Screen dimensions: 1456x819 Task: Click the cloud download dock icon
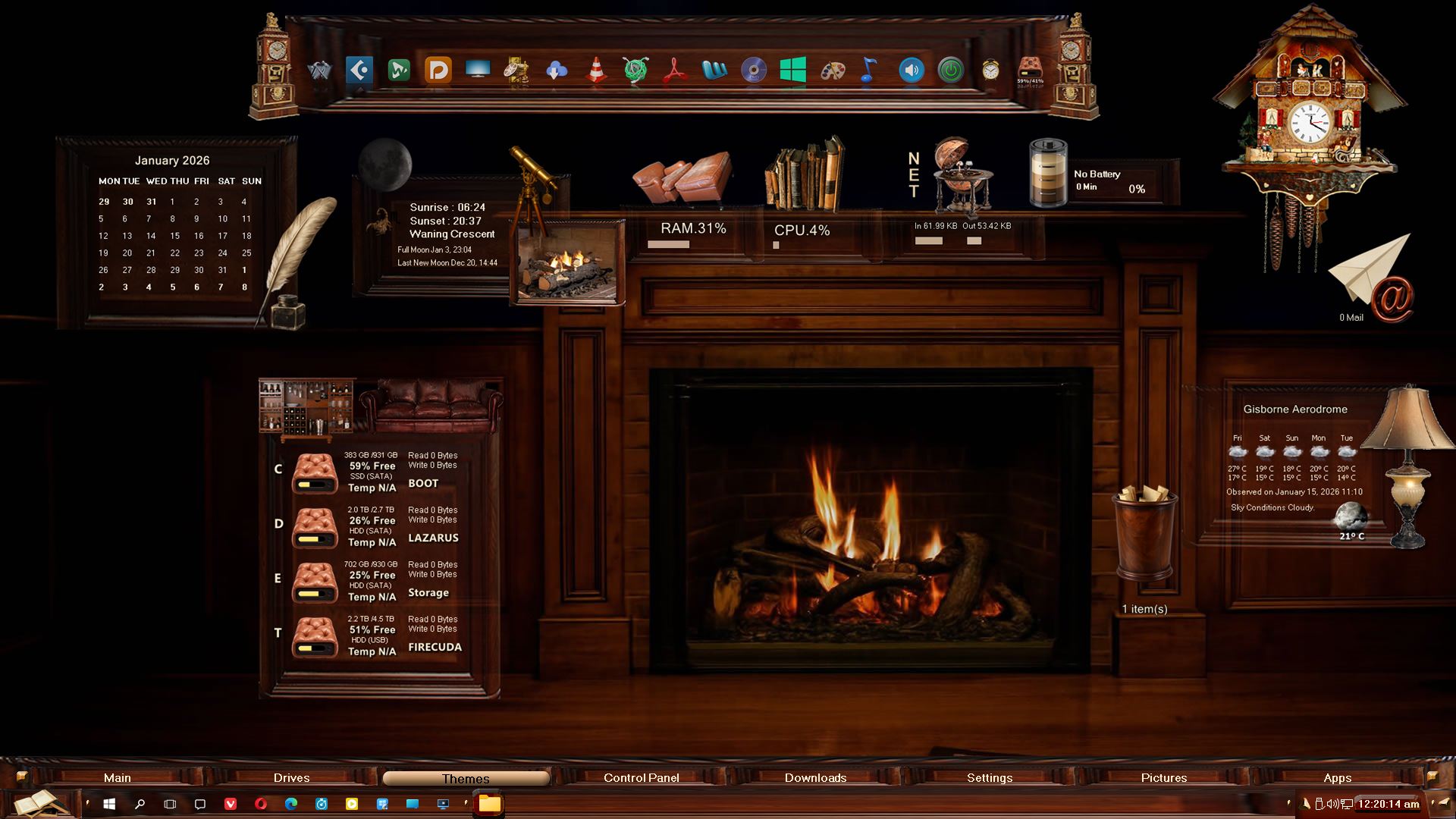tap(556, 71)
